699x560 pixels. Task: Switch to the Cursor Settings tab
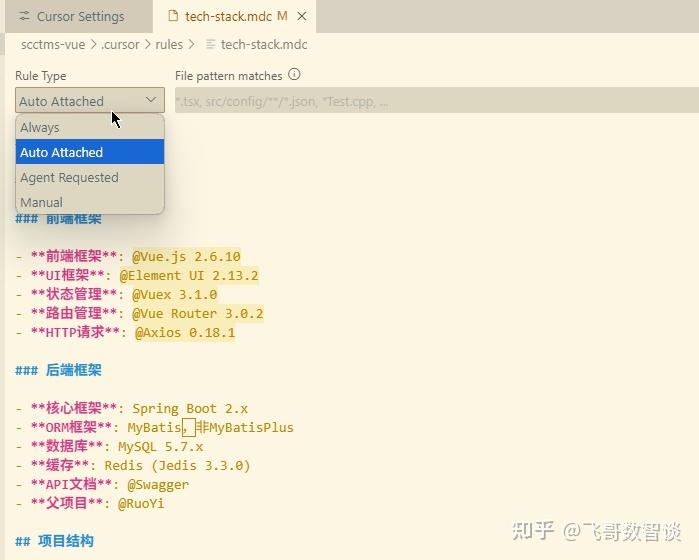(x=78, y=16)
